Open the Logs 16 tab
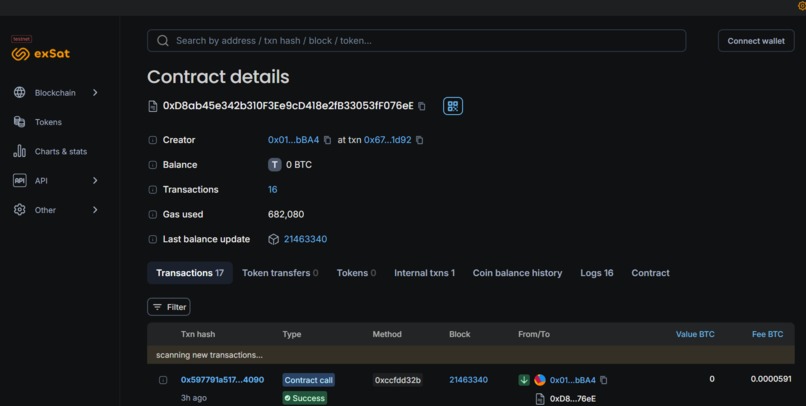This screenshot has width=806, height=406. pyautogui.click(x=597, y=273)
